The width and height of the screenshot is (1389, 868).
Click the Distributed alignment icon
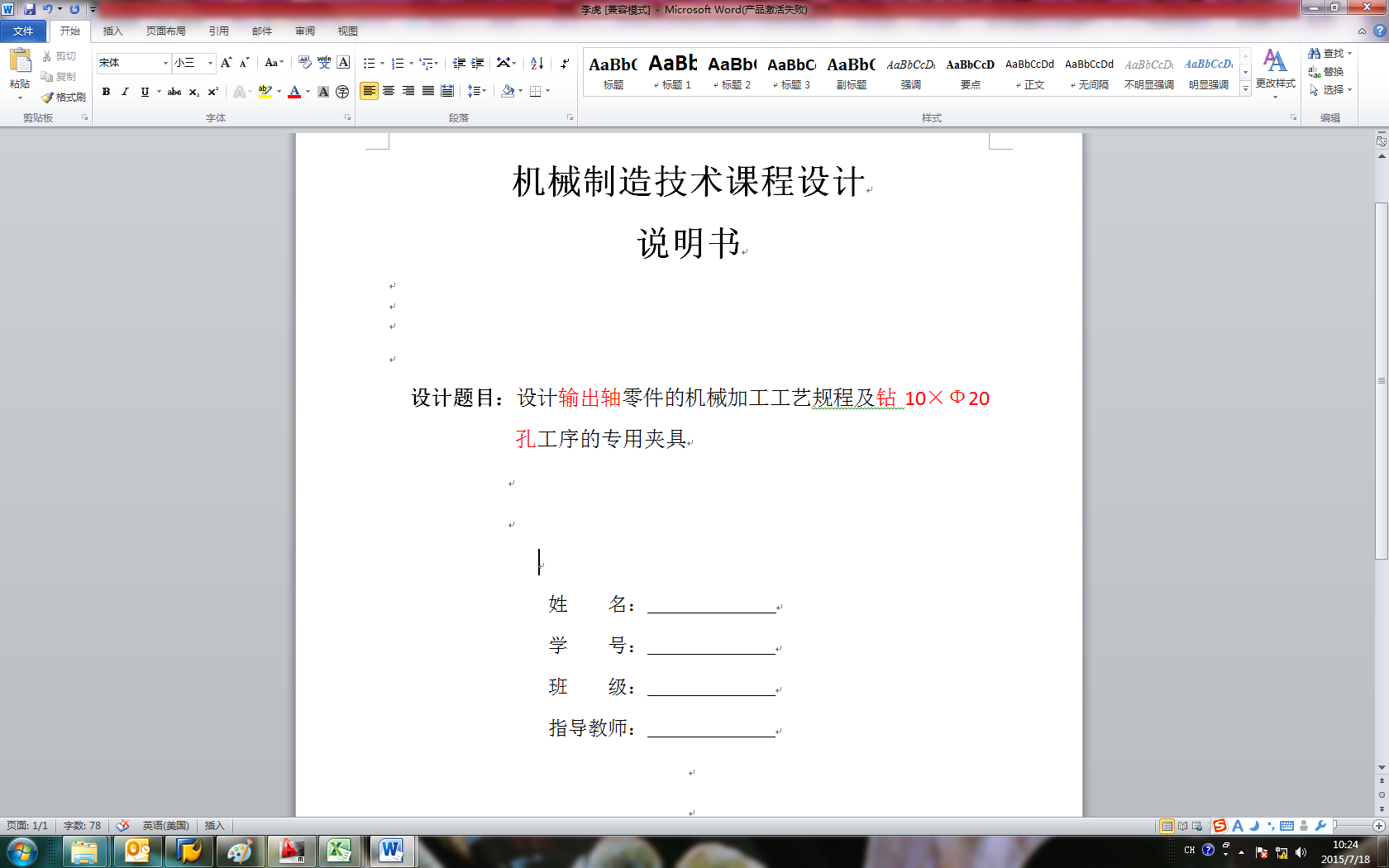pyautogui.click(x=447, y=91)
